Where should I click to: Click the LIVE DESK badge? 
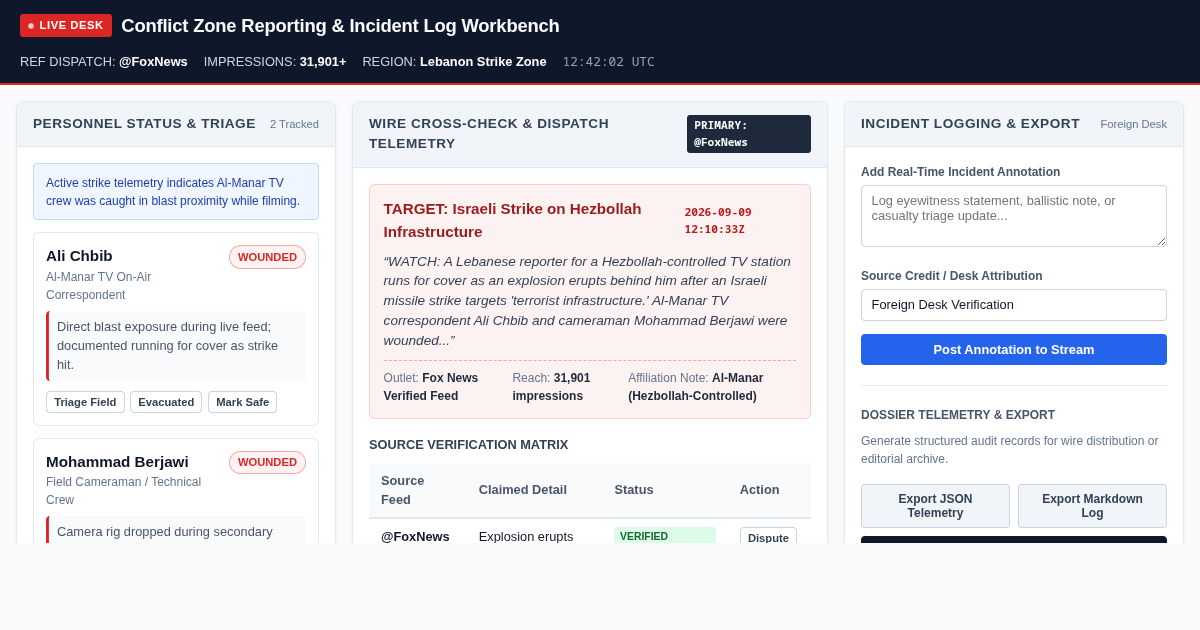[66, 25]
